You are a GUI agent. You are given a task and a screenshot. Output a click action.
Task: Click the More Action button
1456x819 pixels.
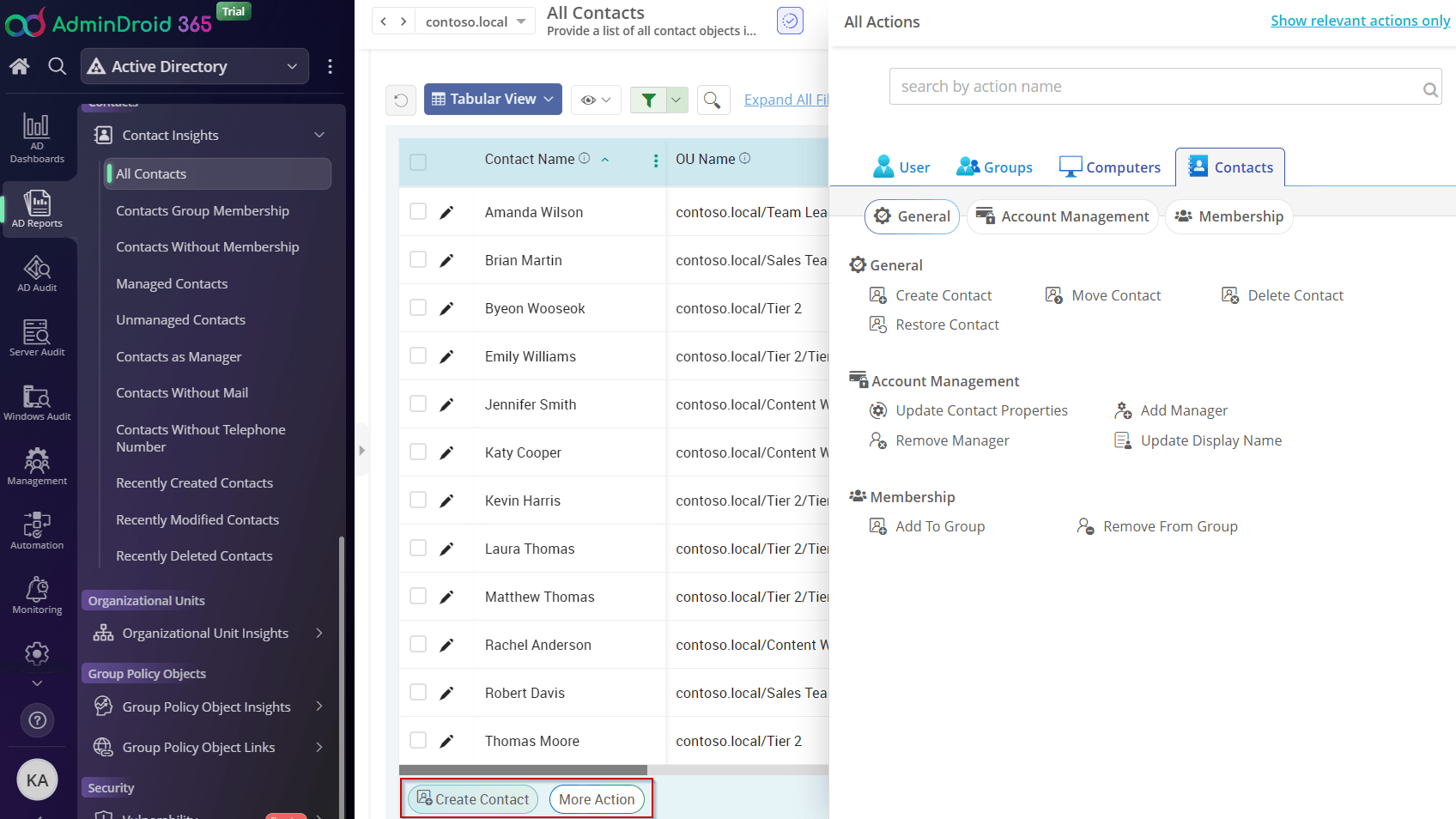click(597, 799)
